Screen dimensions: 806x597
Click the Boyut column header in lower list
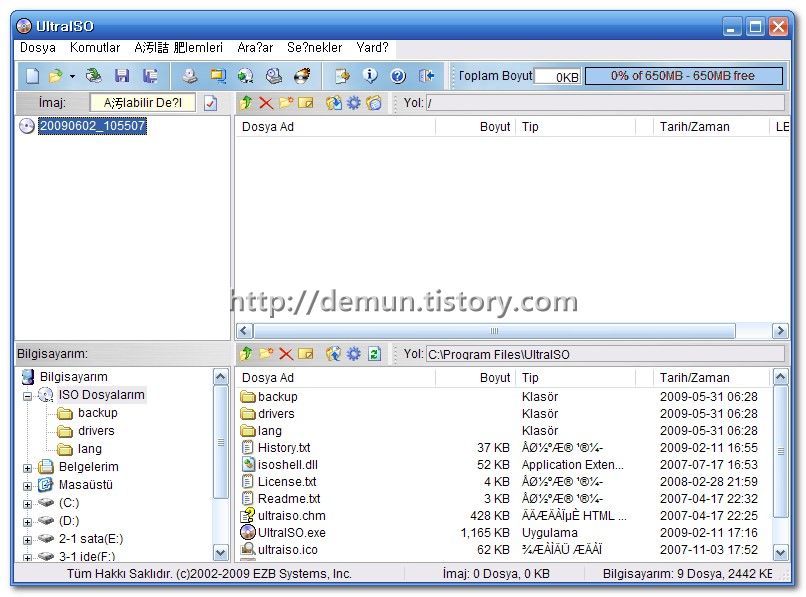(494, 378)
